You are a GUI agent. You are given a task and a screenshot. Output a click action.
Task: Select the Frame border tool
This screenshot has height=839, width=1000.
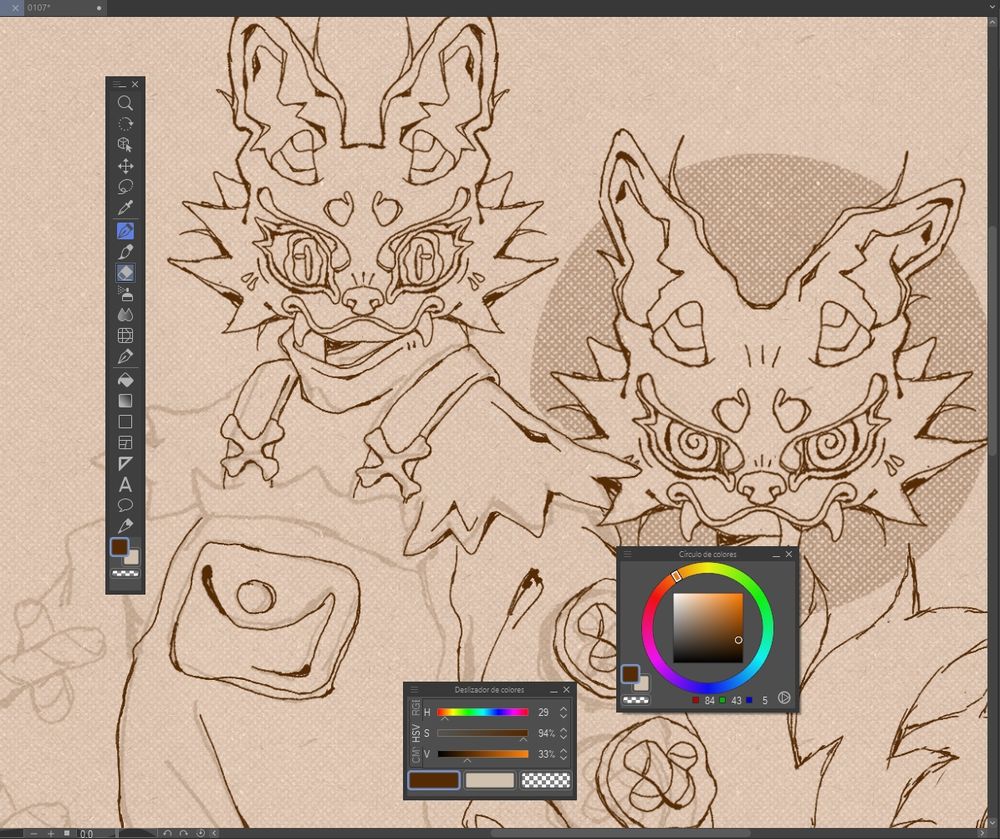[x=125, y=442]
